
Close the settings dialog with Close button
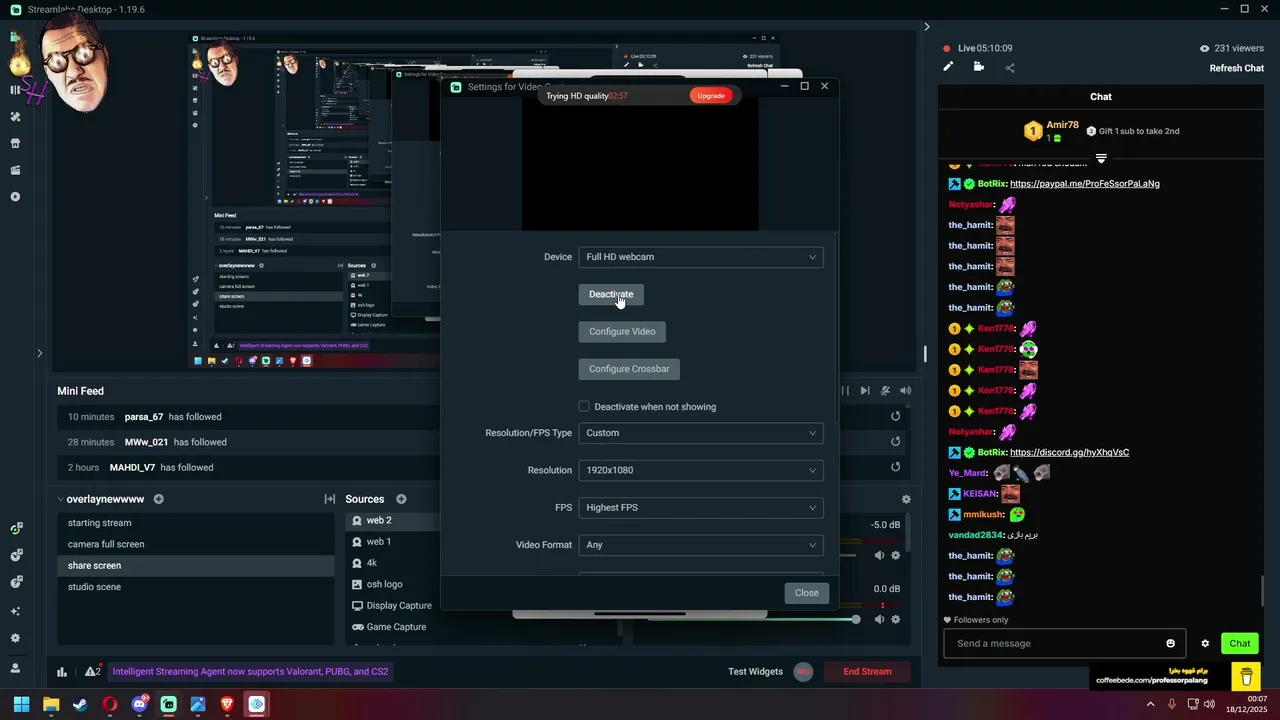coord(807,593)
